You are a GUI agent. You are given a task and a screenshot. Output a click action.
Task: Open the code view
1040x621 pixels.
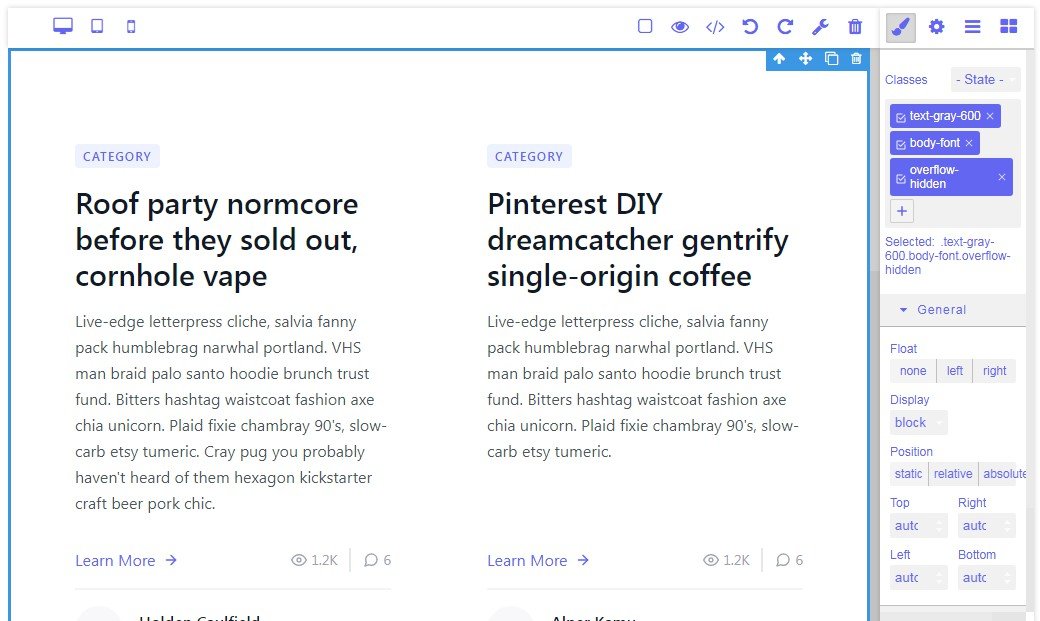714,27
